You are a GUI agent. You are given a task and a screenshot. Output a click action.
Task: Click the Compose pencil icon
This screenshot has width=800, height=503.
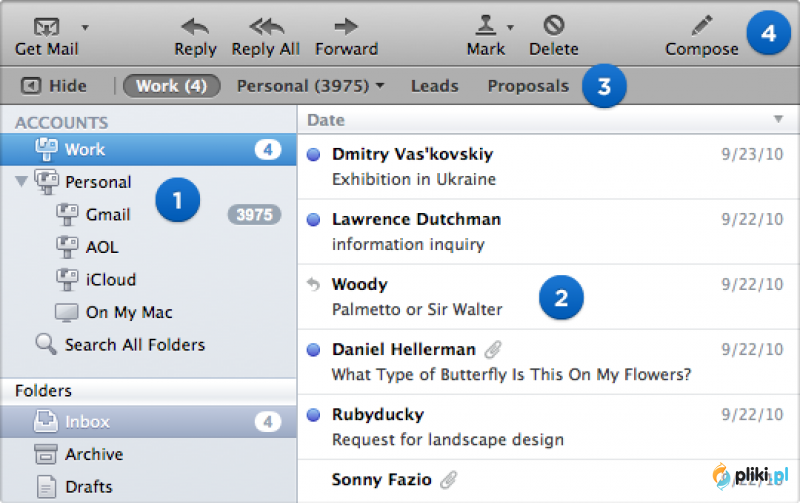702,26
